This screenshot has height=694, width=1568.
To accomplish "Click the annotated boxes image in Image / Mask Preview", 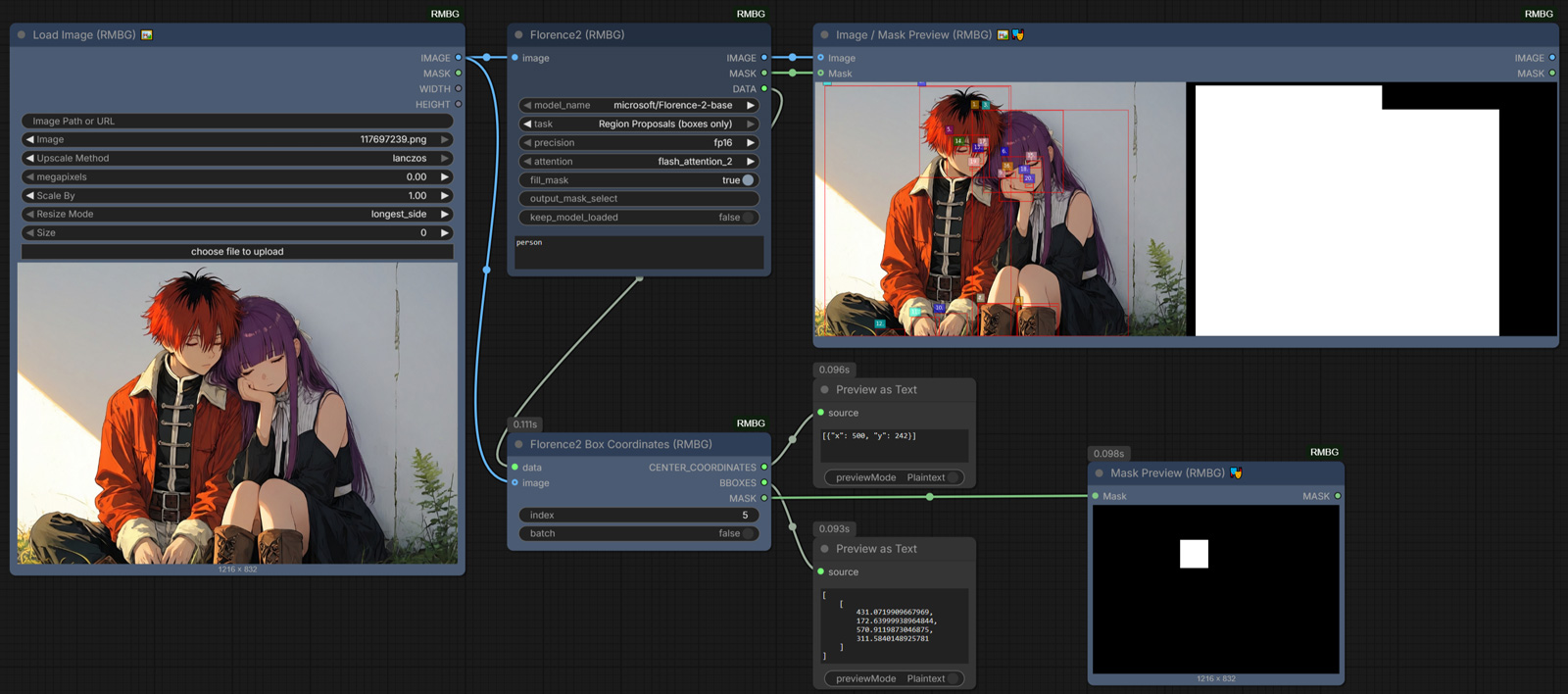I will coord(1001,209).
